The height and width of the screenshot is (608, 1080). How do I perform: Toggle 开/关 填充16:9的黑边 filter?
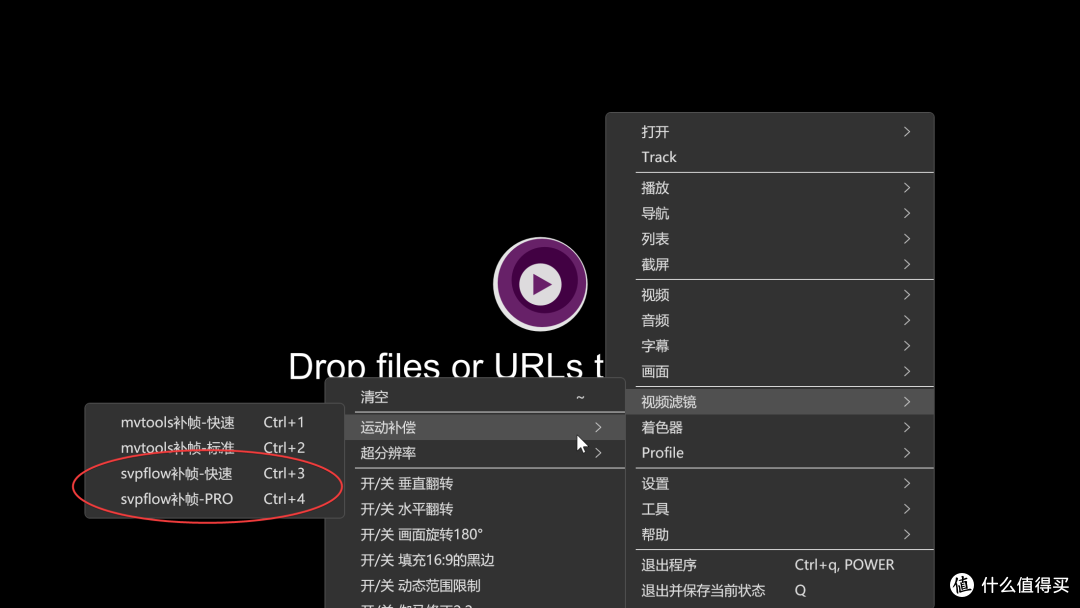[475, 560]
